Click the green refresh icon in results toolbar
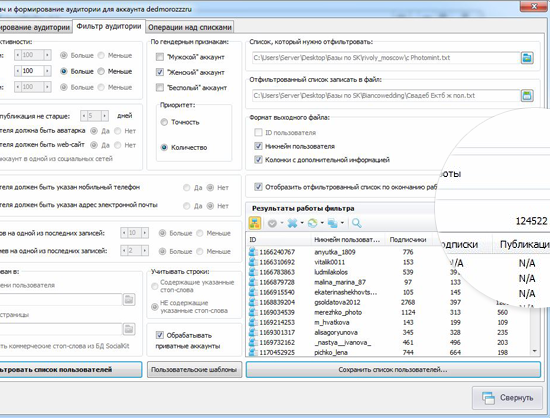 [312, 223]
